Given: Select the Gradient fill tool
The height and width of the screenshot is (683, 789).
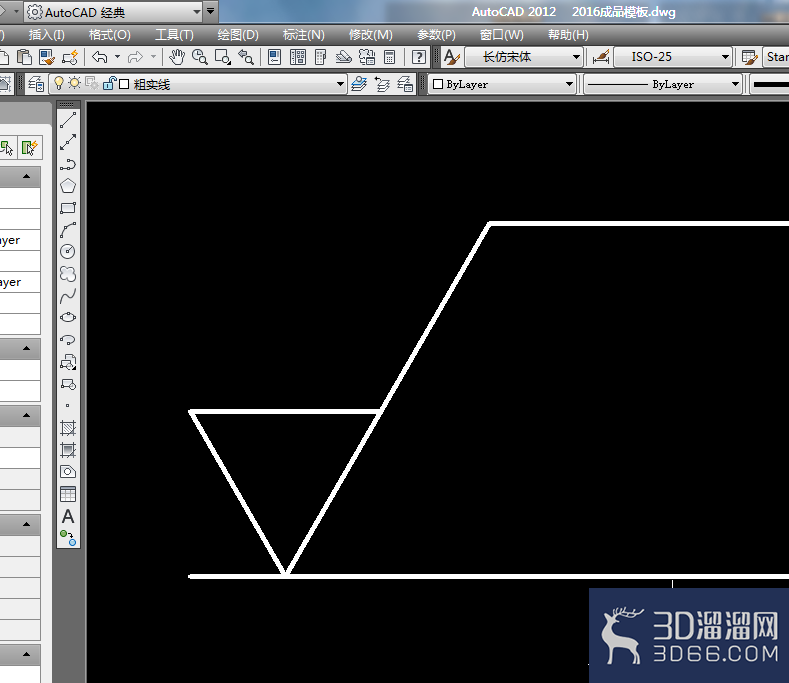Looking at the screenshot, I should [68, 449].
